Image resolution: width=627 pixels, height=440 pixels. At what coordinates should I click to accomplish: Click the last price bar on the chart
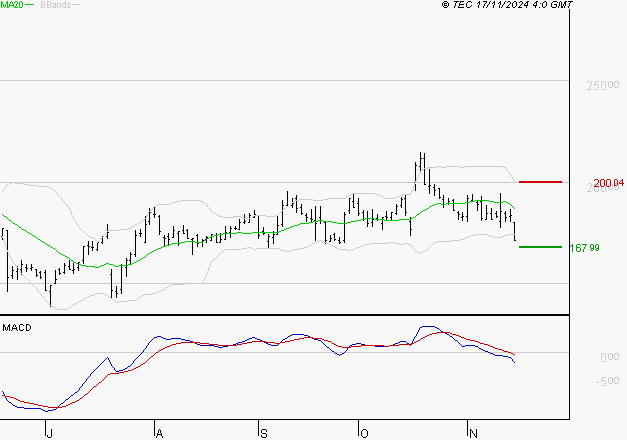(x=515, y=231)
